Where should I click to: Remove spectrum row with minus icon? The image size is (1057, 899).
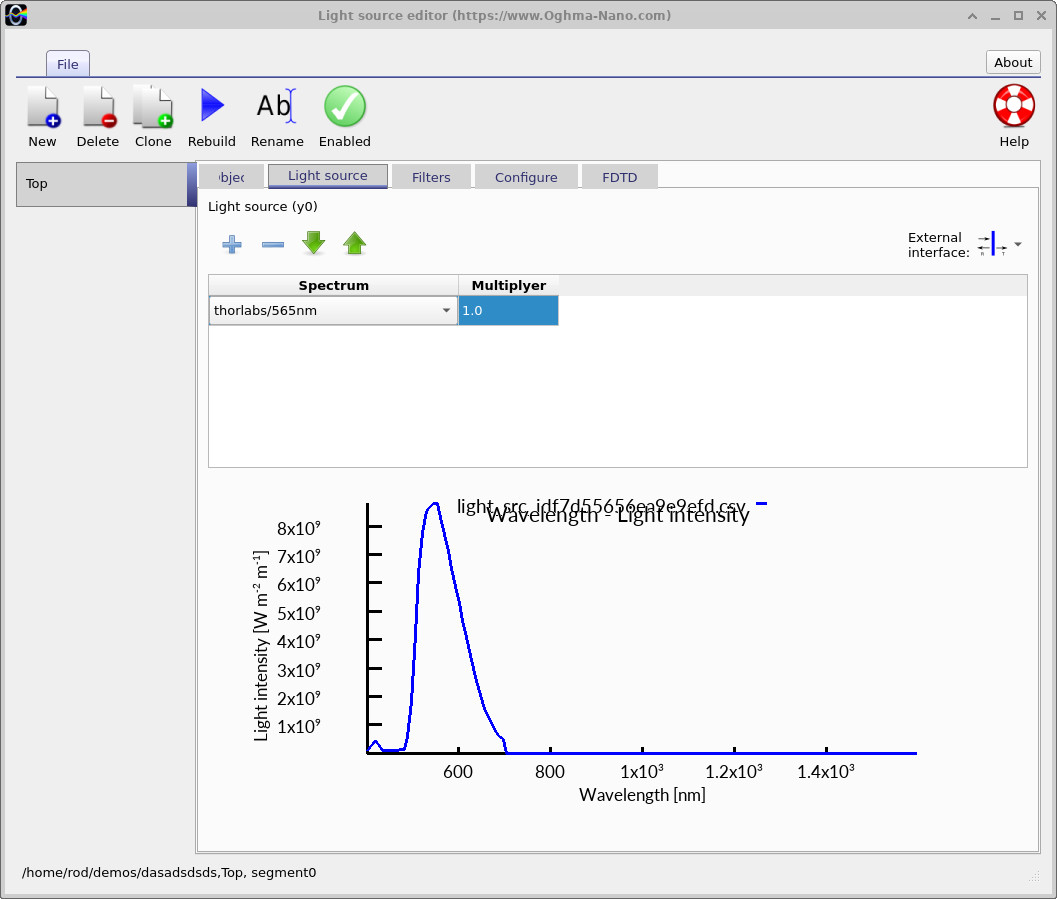click(273, 244)
